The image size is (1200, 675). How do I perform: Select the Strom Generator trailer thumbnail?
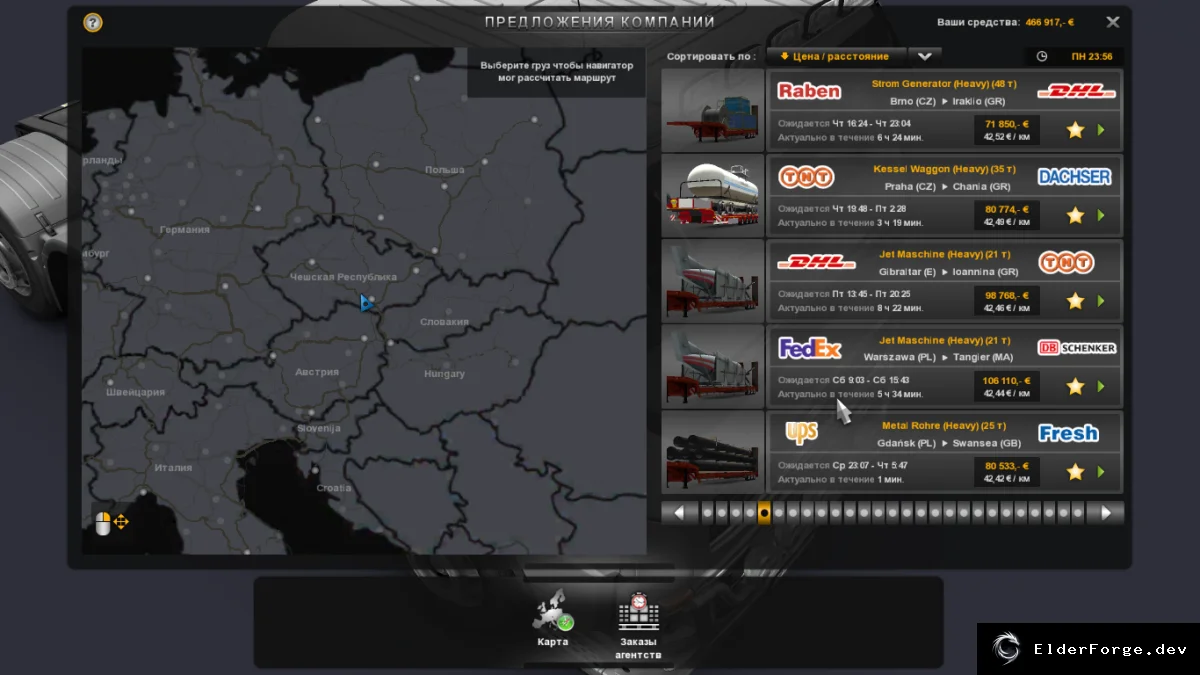tap(712, 111)
